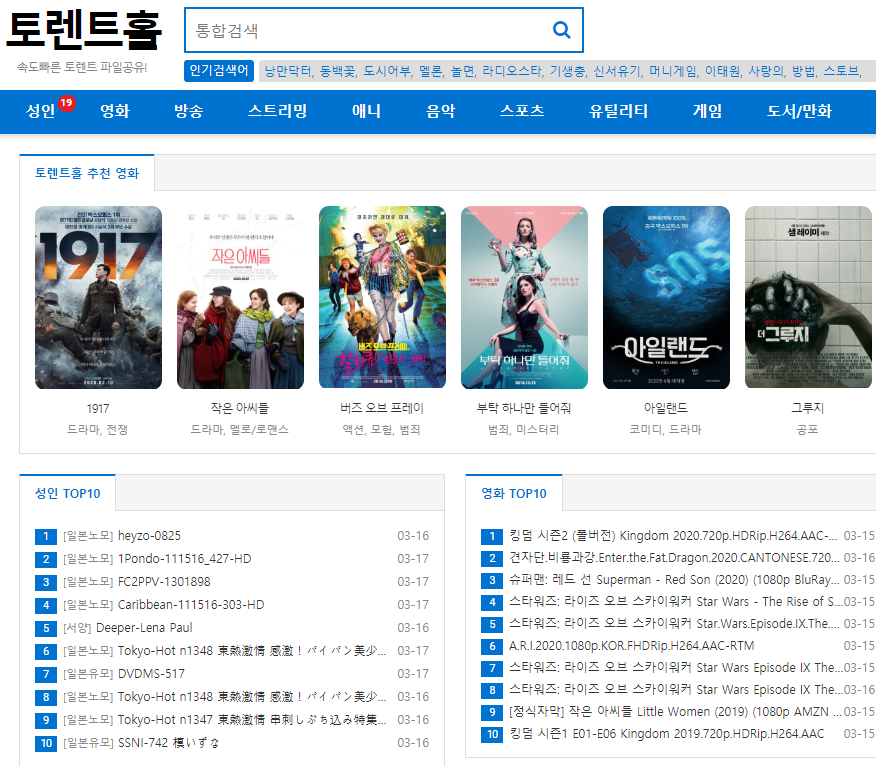This screenshot has height=766, width=876.
Task: Click genre text 액션, 모험, 범죄
Action: (382, 430)
